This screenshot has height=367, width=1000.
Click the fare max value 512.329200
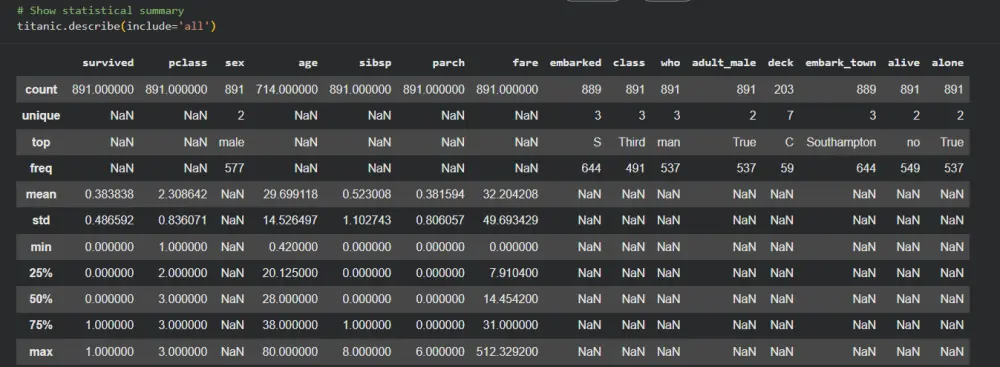(x=507, y=352)
